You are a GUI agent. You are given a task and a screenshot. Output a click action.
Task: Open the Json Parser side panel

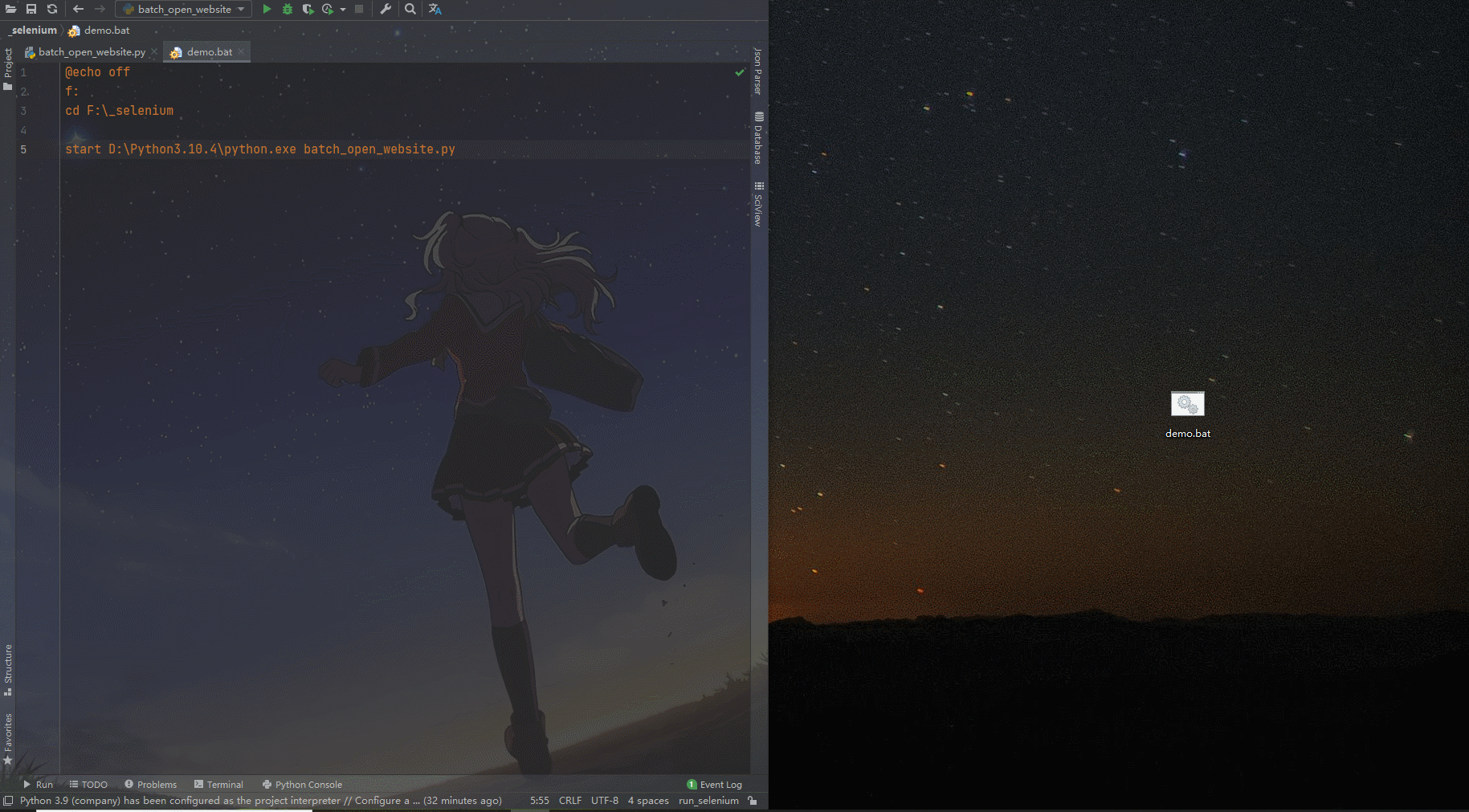(757, 71)
